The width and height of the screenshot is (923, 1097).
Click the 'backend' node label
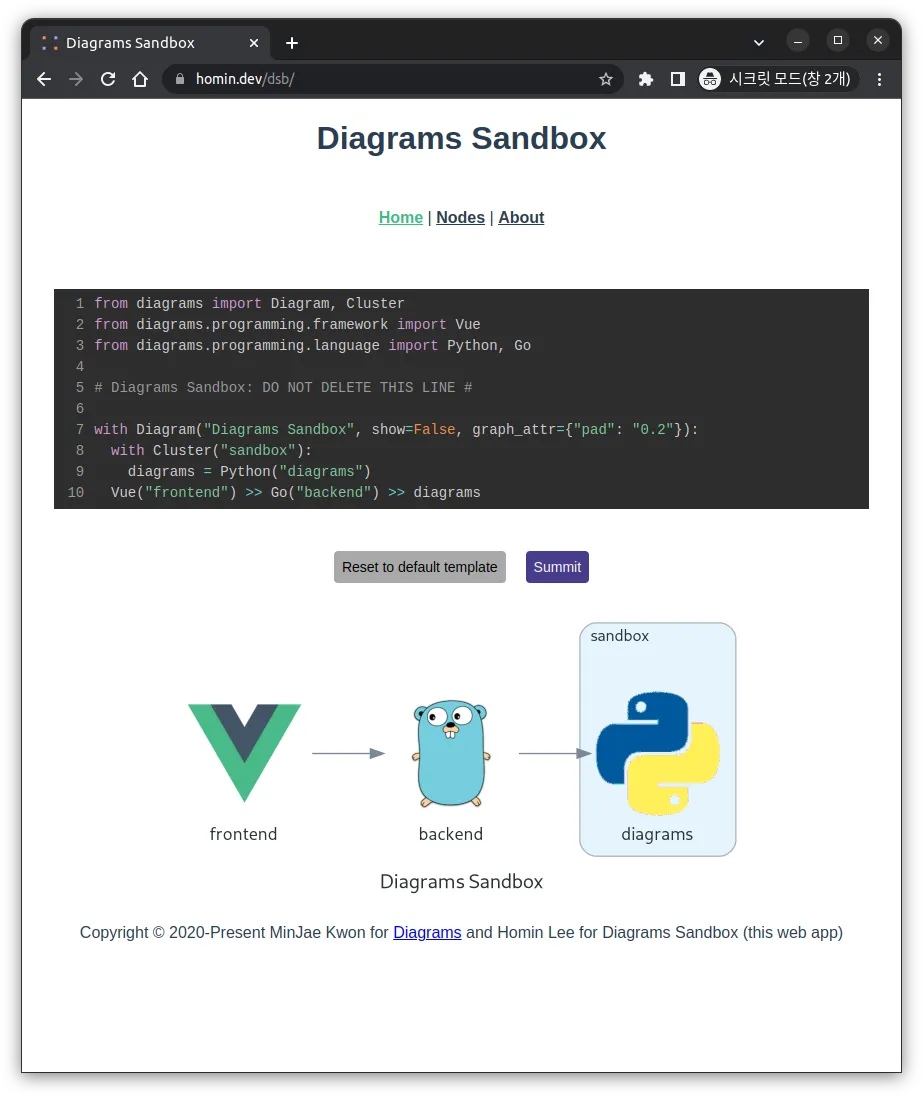coord(451,834)
